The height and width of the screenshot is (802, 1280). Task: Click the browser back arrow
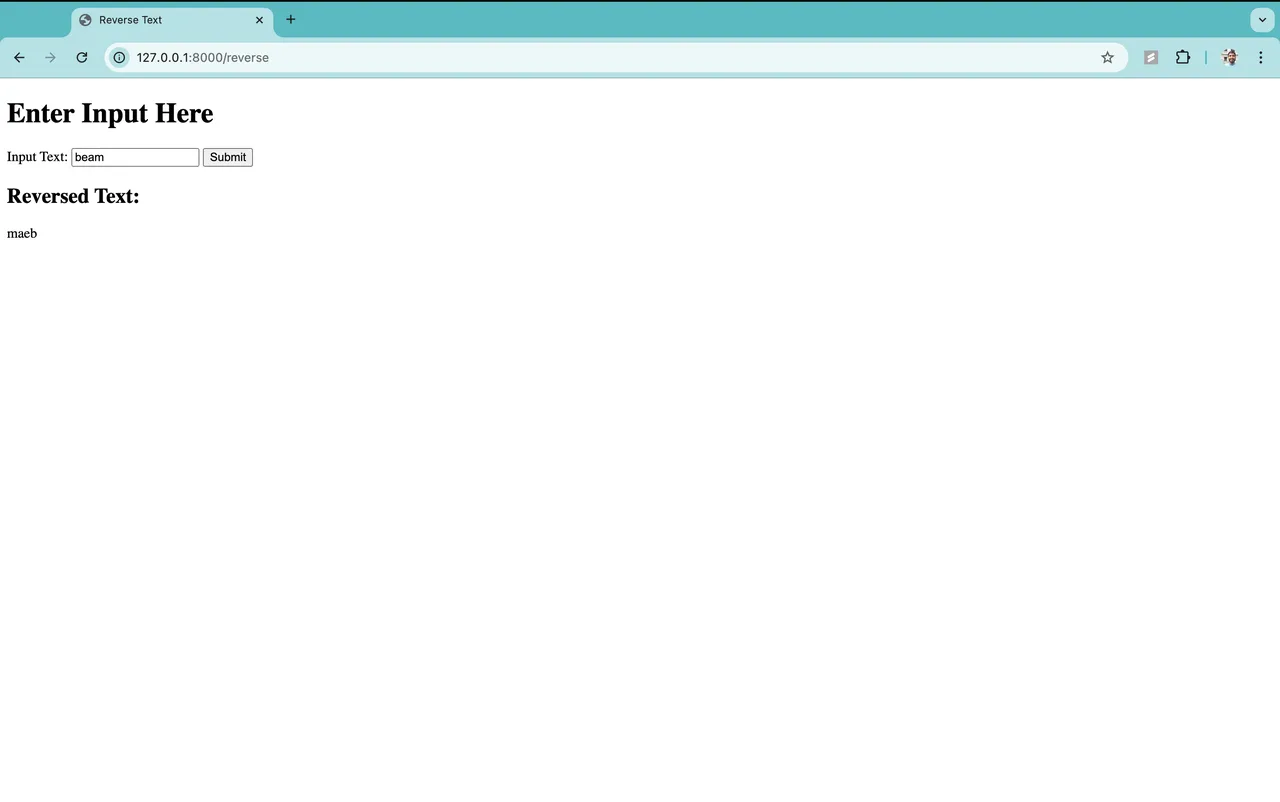point(19,58)
